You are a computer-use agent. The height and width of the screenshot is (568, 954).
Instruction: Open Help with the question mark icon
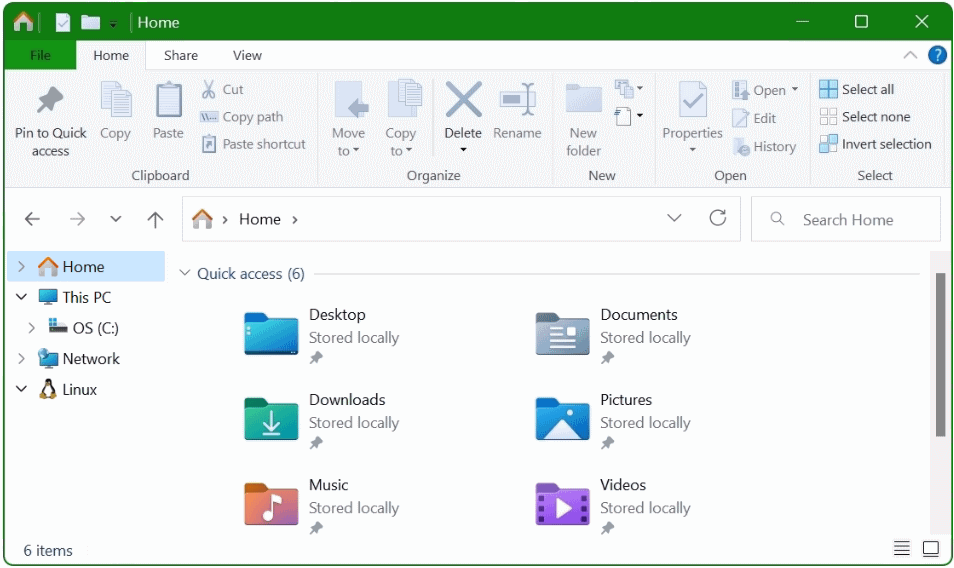click(x=937, y=55)
